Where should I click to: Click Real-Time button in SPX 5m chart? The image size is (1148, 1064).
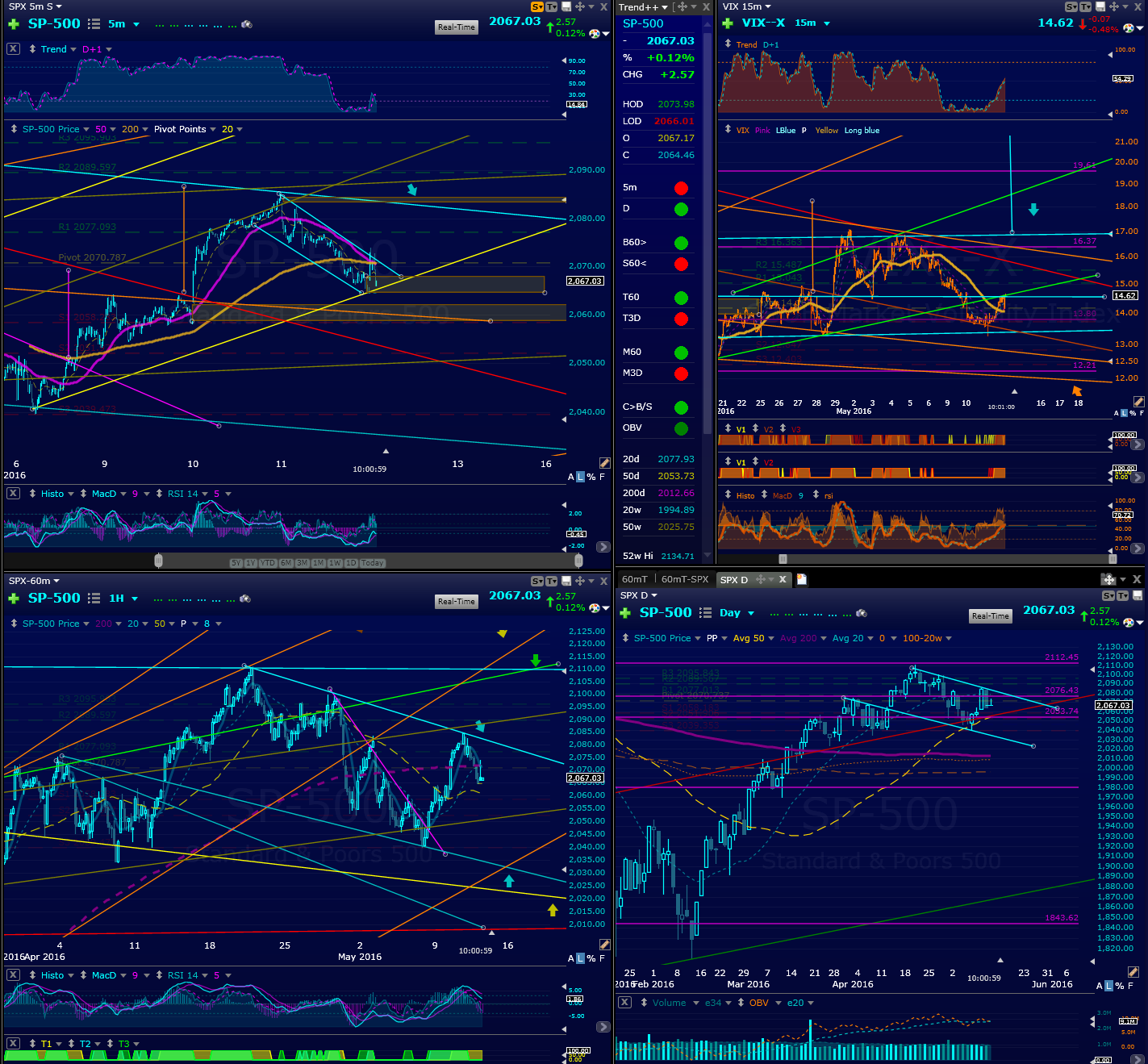pyautogui.click(x=457, y=27)
